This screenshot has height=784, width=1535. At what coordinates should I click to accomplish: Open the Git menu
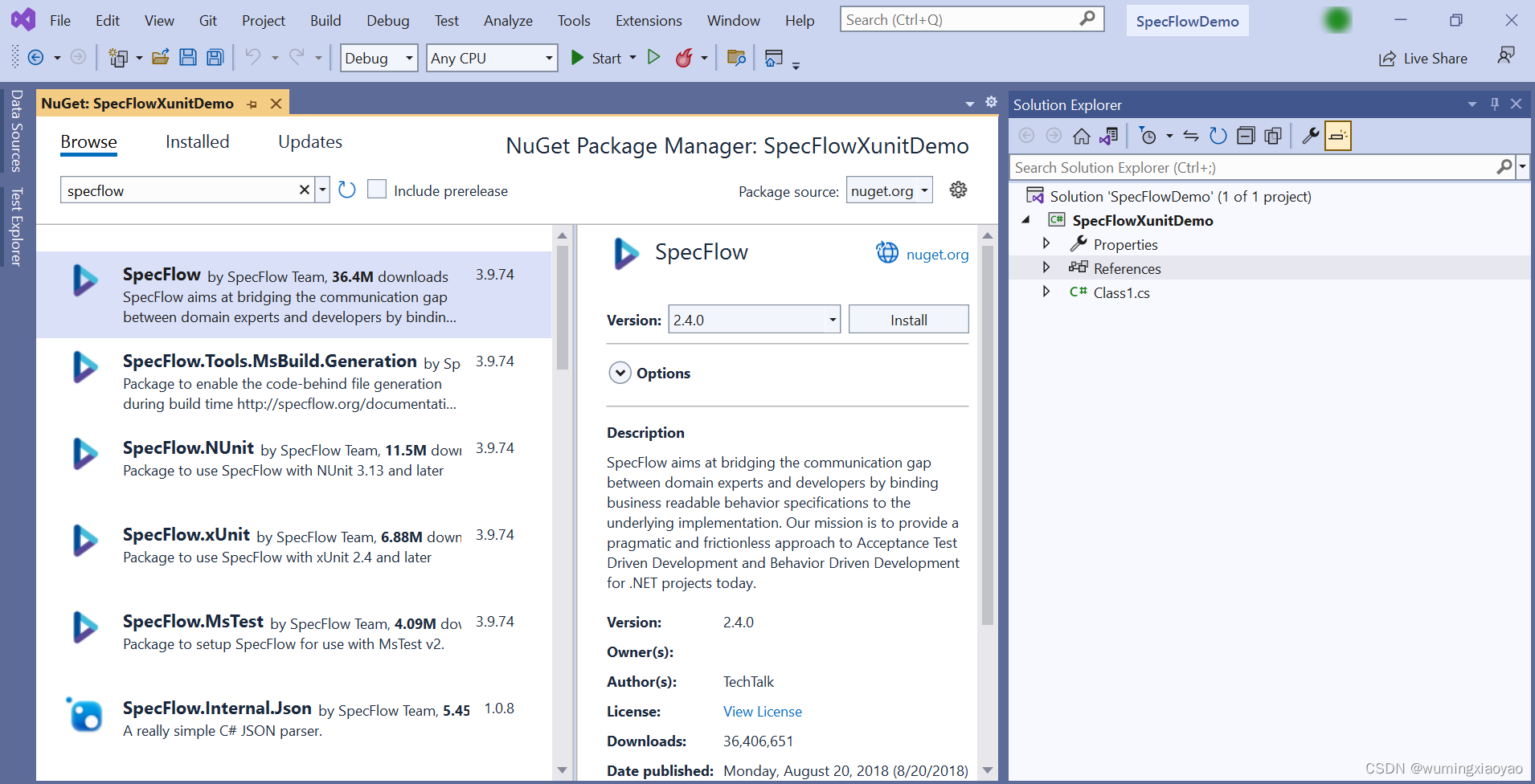click(208, 21)
